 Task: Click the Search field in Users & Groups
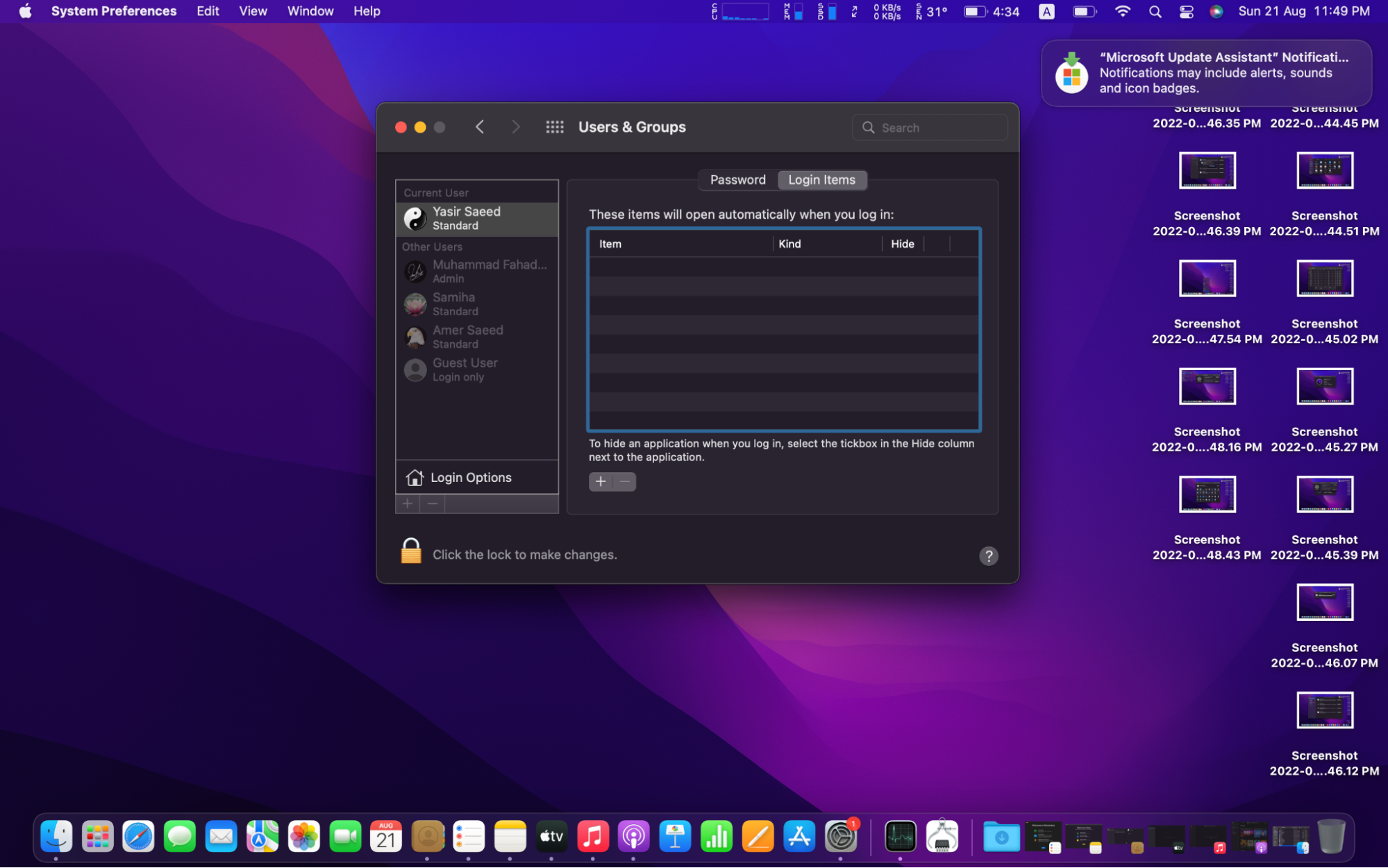tap(929, 128)
